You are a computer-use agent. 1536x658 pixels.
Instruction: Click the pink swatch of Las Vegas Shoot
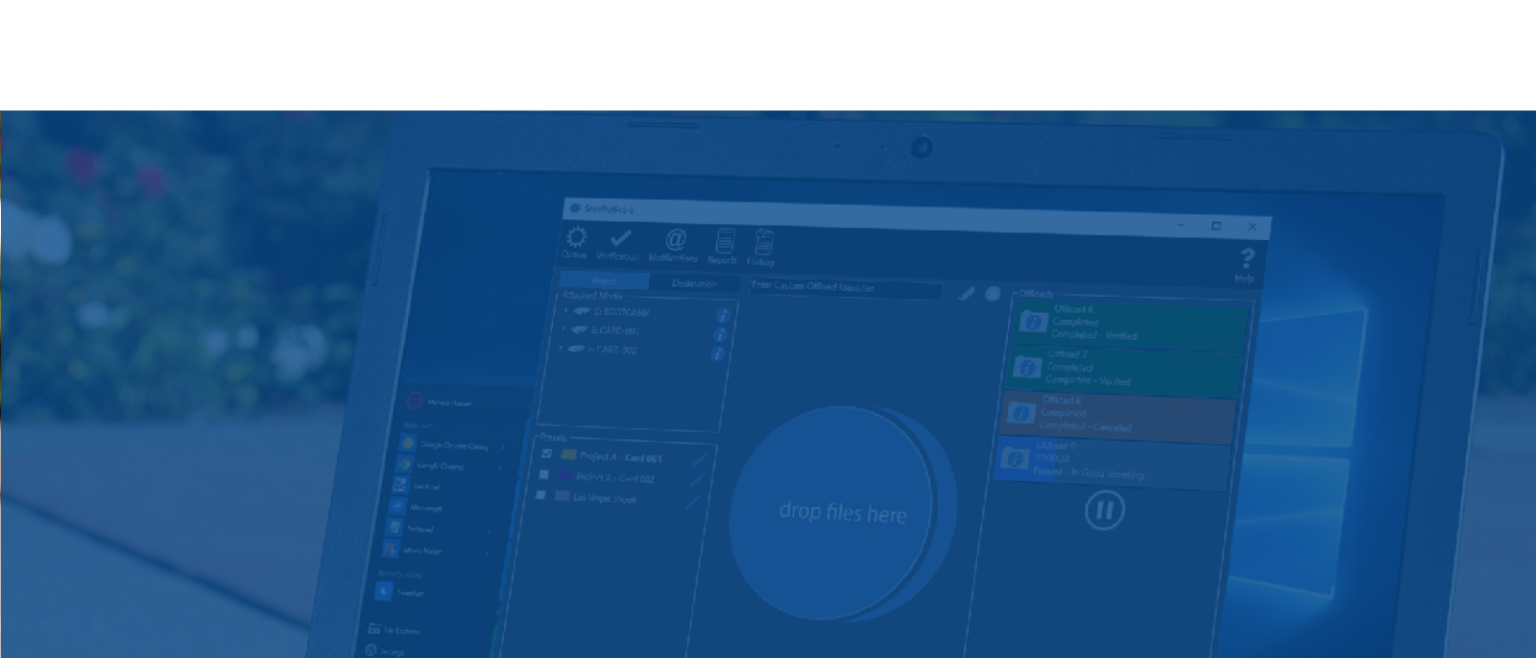562,496
